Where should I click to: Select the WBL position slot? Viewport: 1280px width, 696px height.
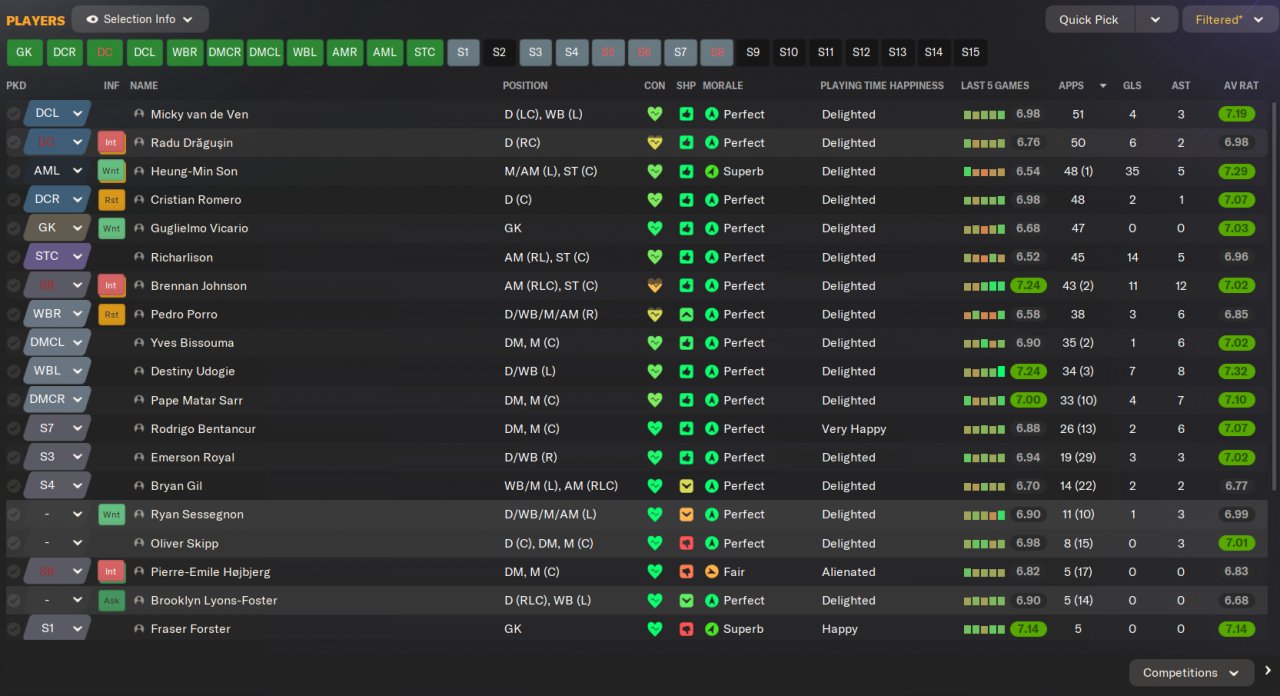click(305, 53)
